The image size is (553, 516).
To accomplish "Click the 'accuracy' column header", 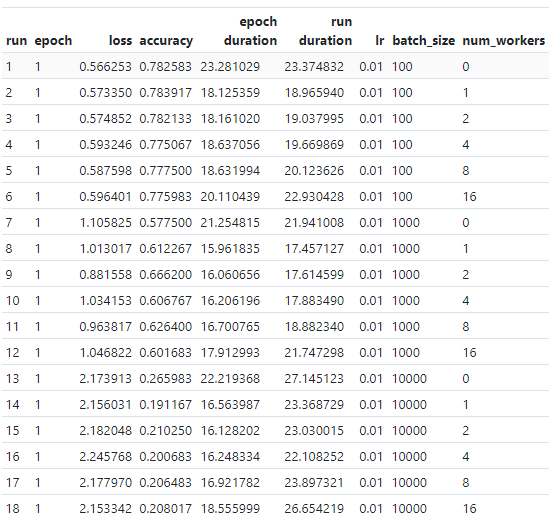I will coord(166,41).
